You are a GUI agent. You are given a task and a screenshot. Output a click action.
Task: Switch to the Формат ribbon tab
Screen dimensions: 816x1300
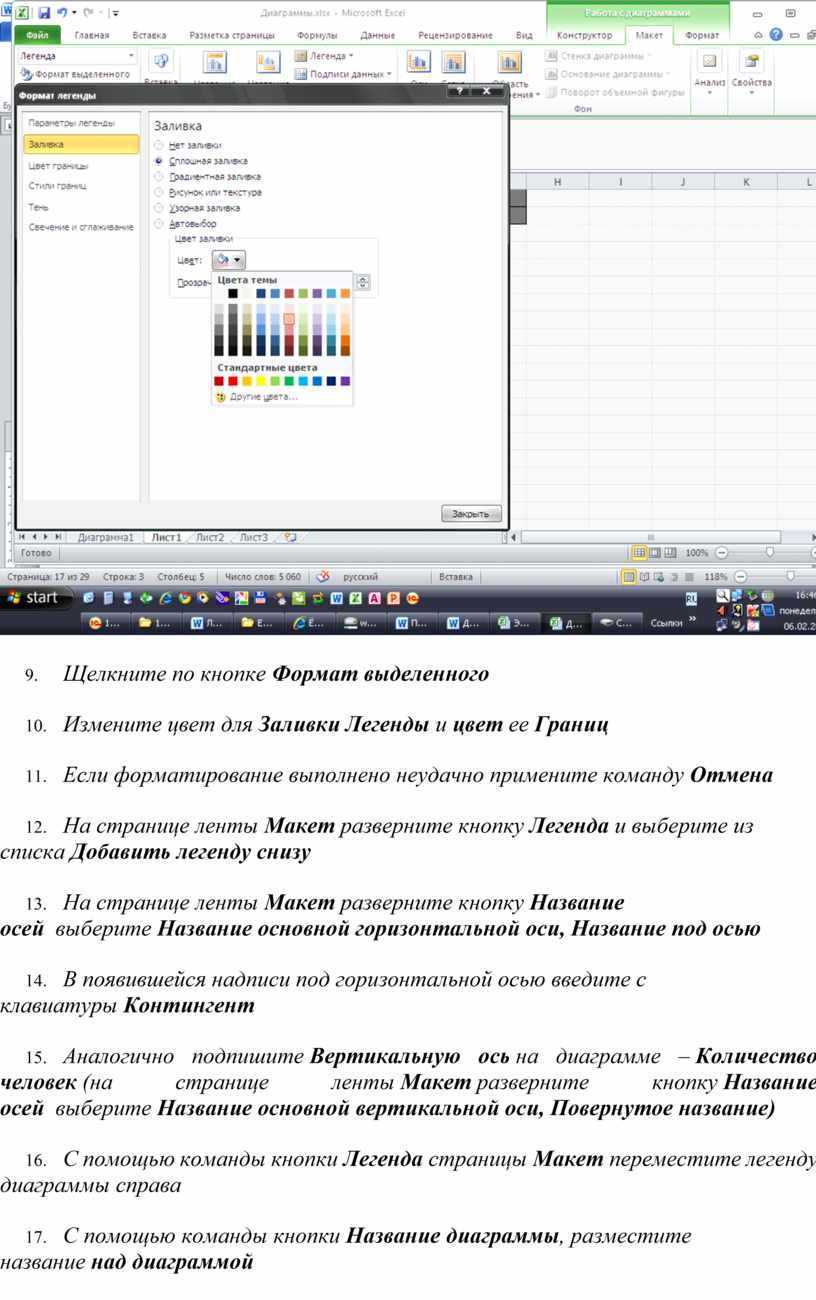(701, 35)
